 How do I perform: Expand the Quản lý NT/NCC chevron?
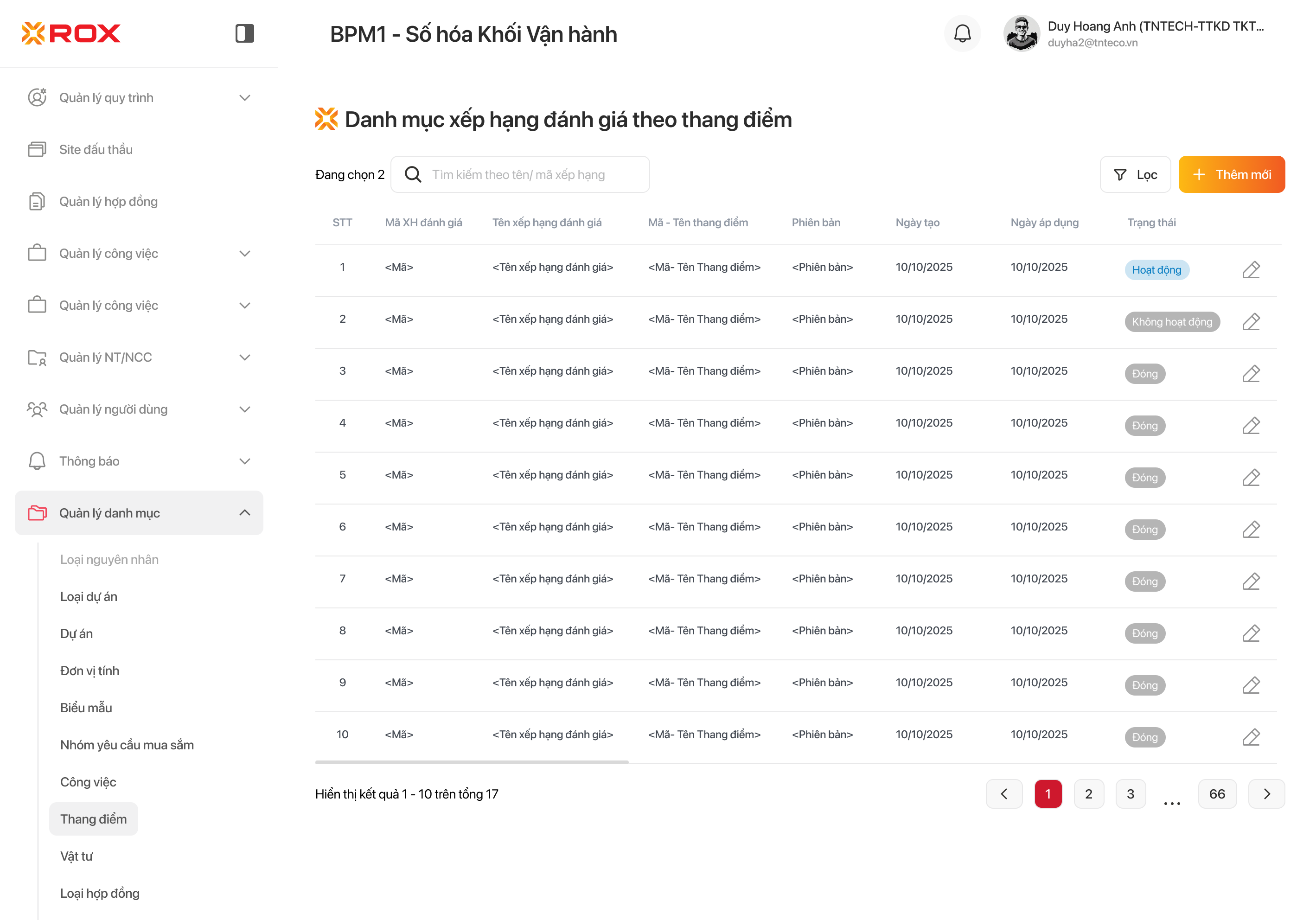pyautogui.click(x=245, y=357)
